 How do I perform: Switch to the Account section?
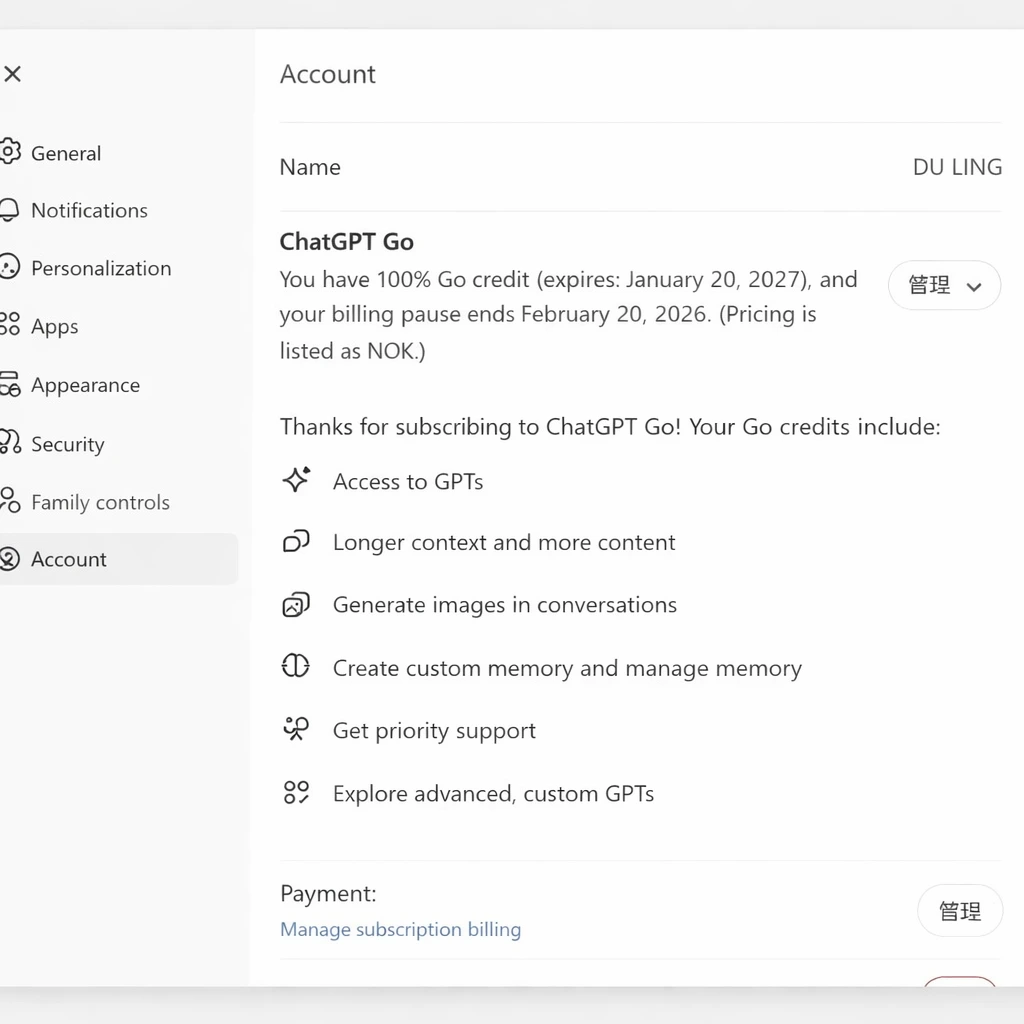click(68, 559)
